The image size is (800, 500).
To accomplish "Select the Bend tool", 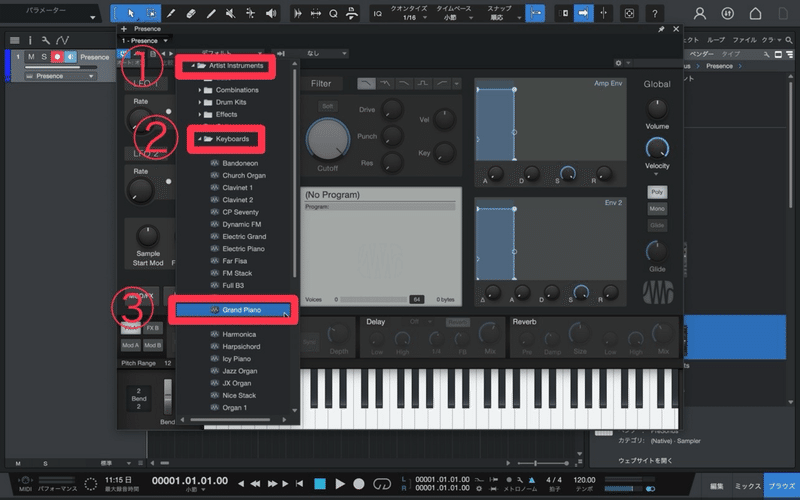I will [251, 14].
